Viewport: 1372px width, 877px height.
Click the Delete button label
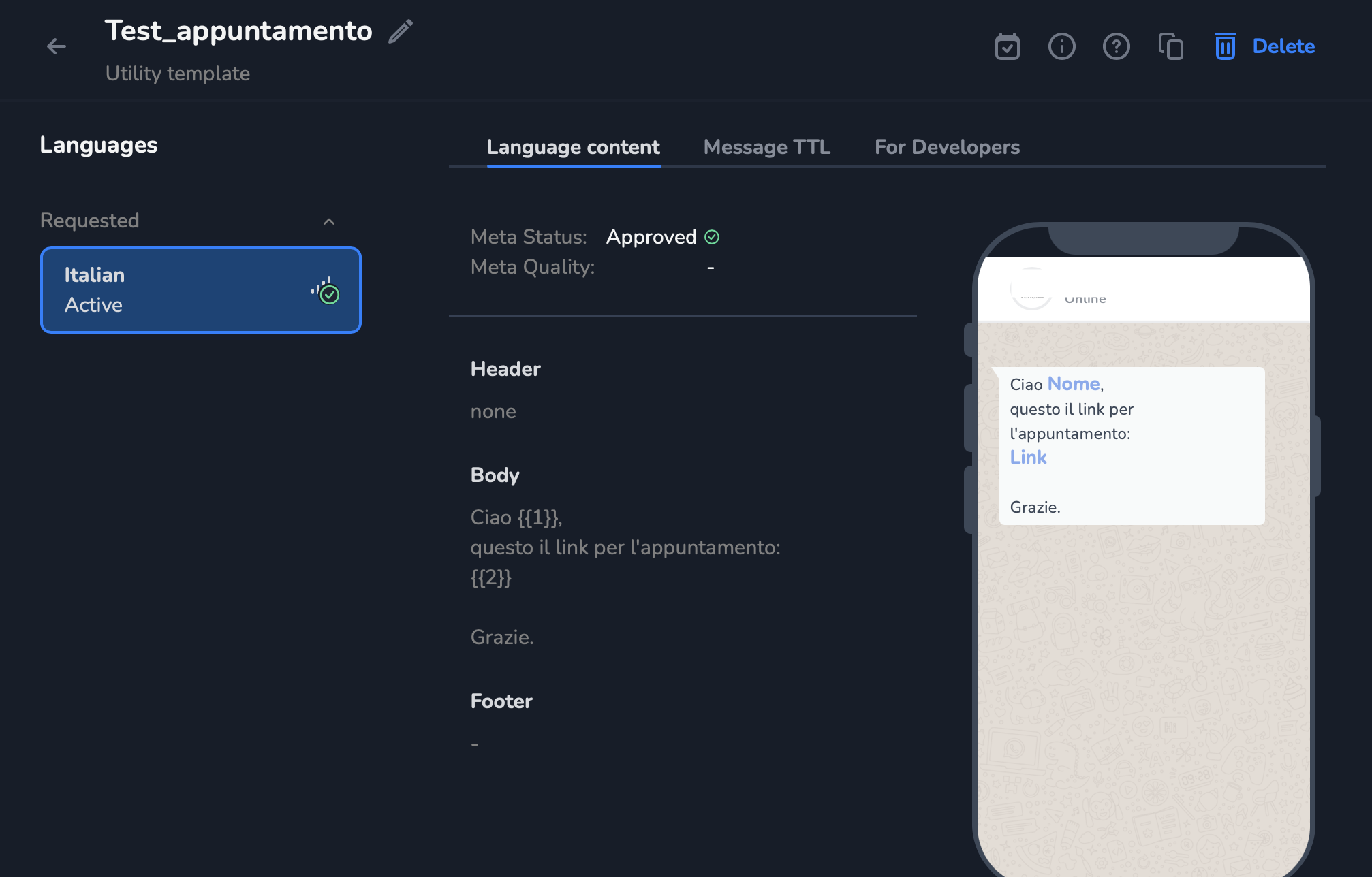coord(1283,46)
